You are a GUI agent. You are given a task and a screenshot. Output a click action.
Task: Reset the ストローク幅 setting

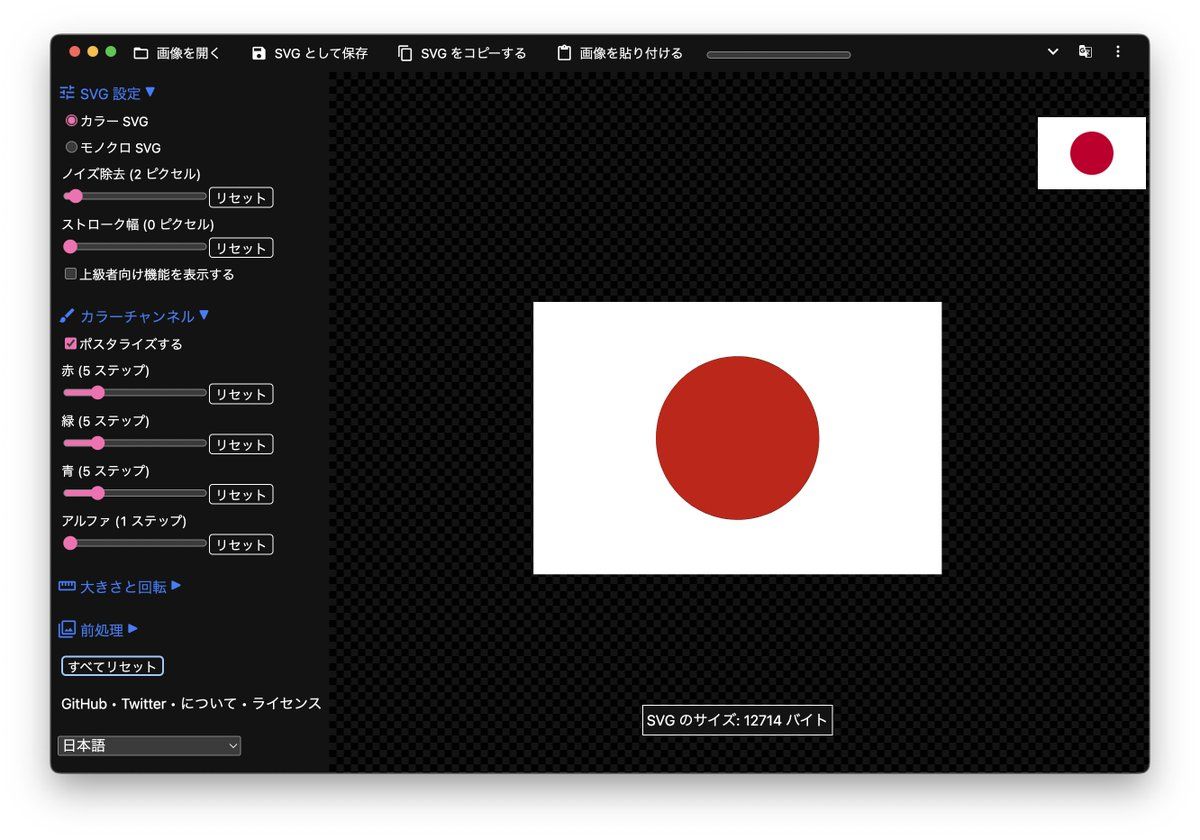(241, 248)
